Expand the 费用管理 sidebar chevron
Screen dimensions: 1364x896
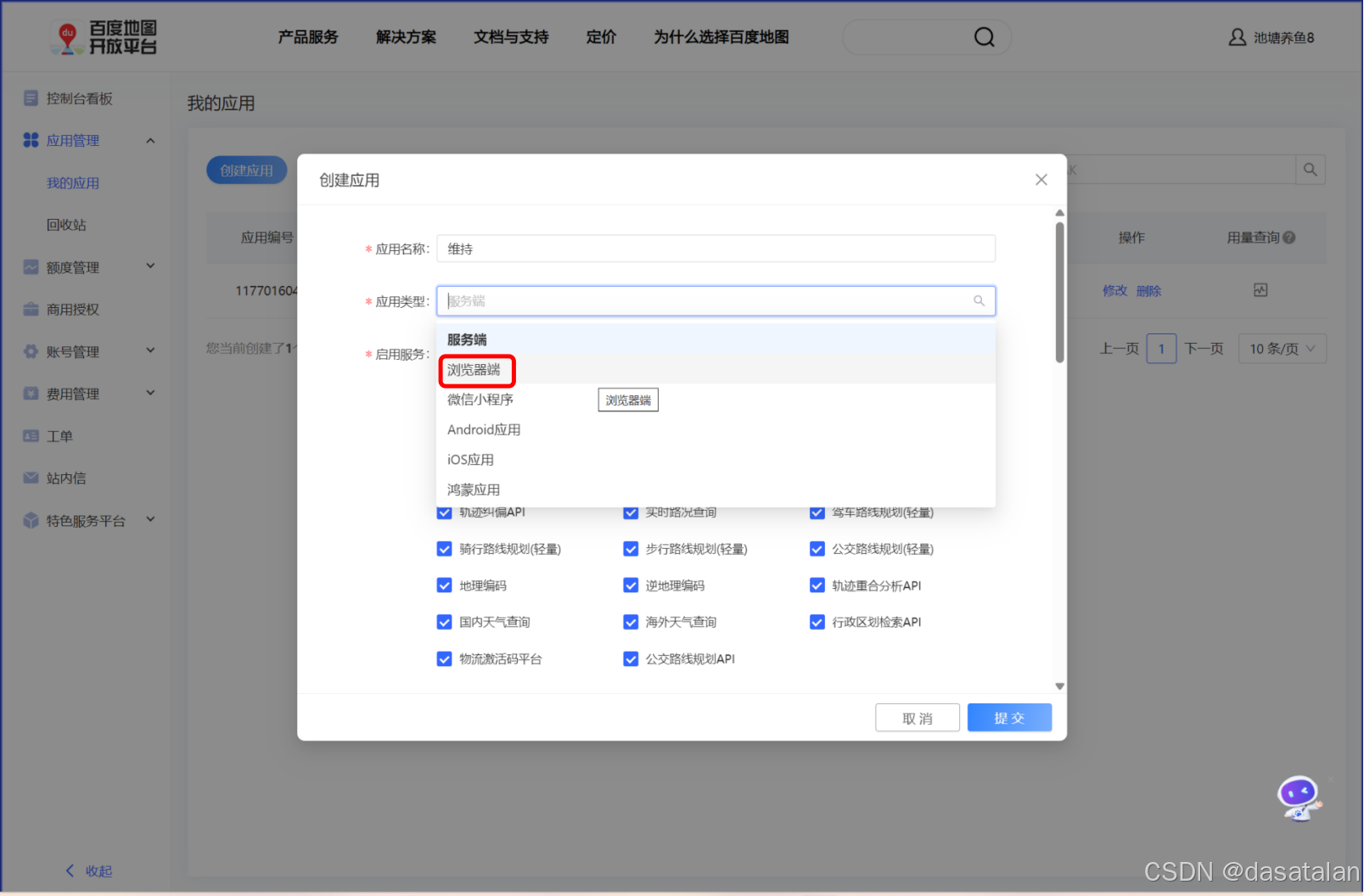click(150, 393)
